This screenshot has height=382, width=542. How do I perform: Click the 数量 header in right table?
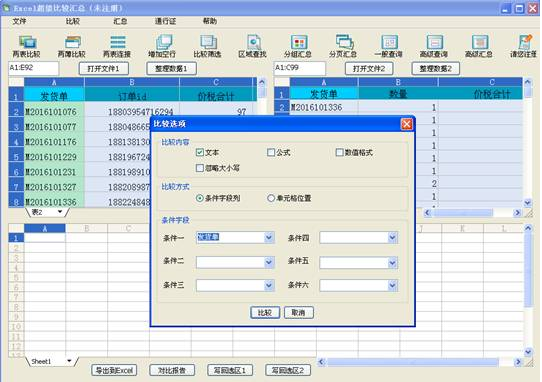(x=398, y=94)
